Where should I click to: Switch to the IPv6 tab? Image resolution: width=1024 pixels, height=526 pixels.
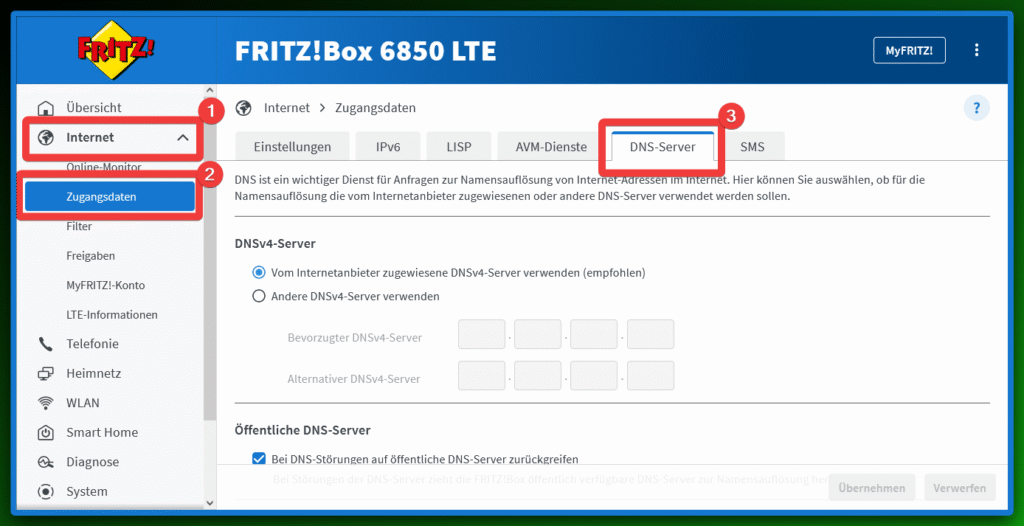coord(388,147)
